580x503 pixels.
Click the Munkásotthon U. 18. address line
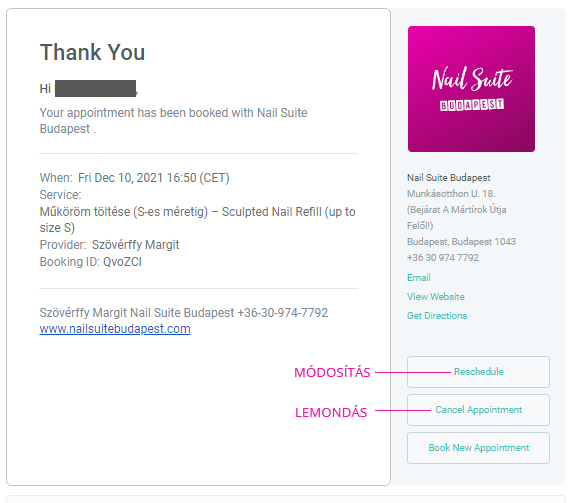451,194
